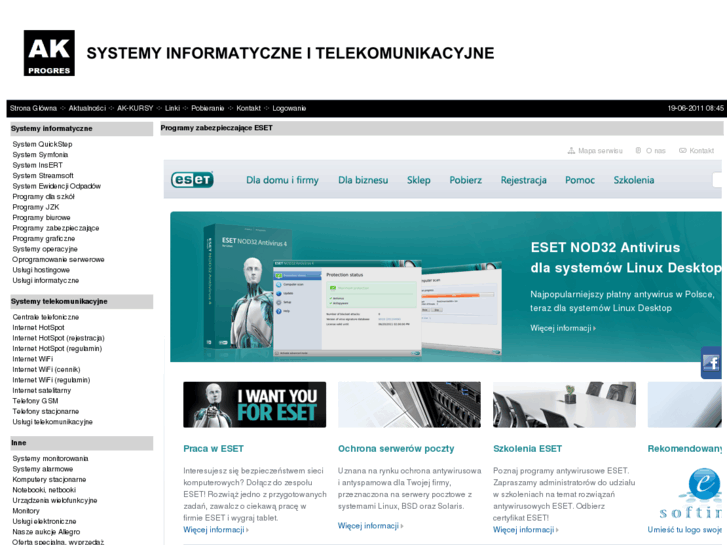Screen dimensions: 727x545
Task: Click the mail server protection thumbnail image
Action: (x=409, y=404)
